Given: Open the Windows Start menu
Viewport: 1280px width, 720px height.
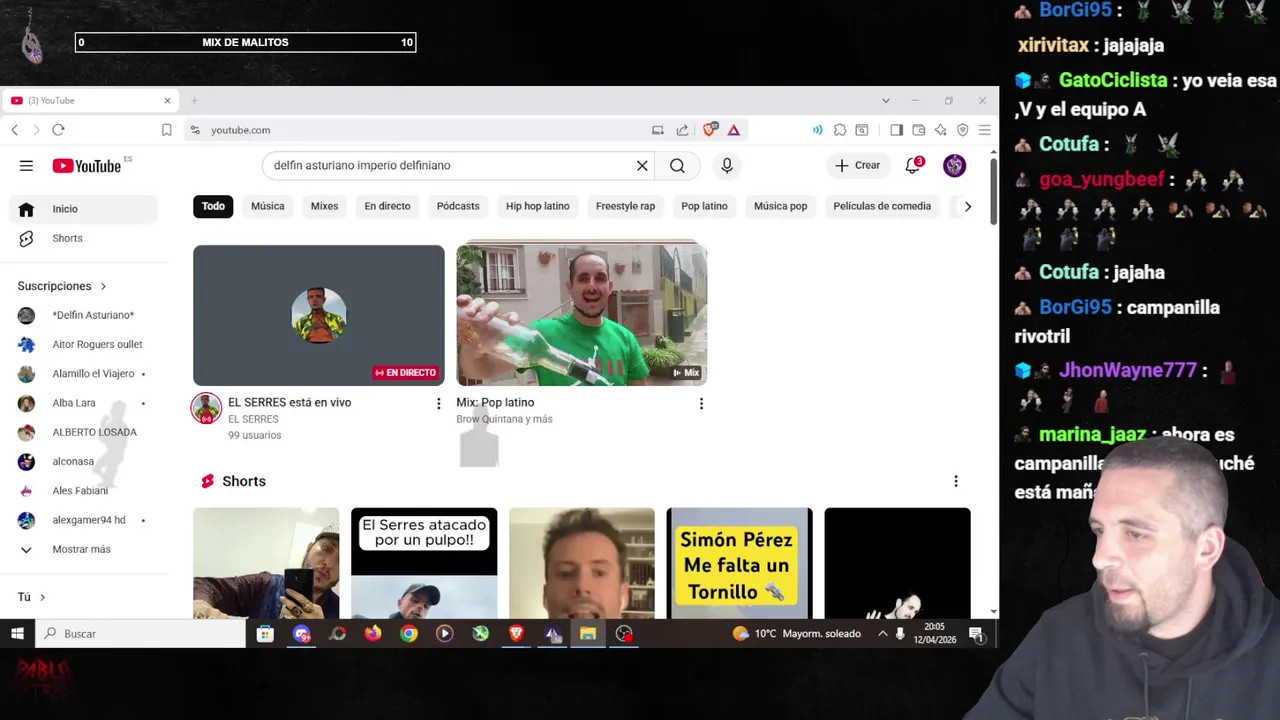Looking at the screenshot, I should (x=17, y=634).
